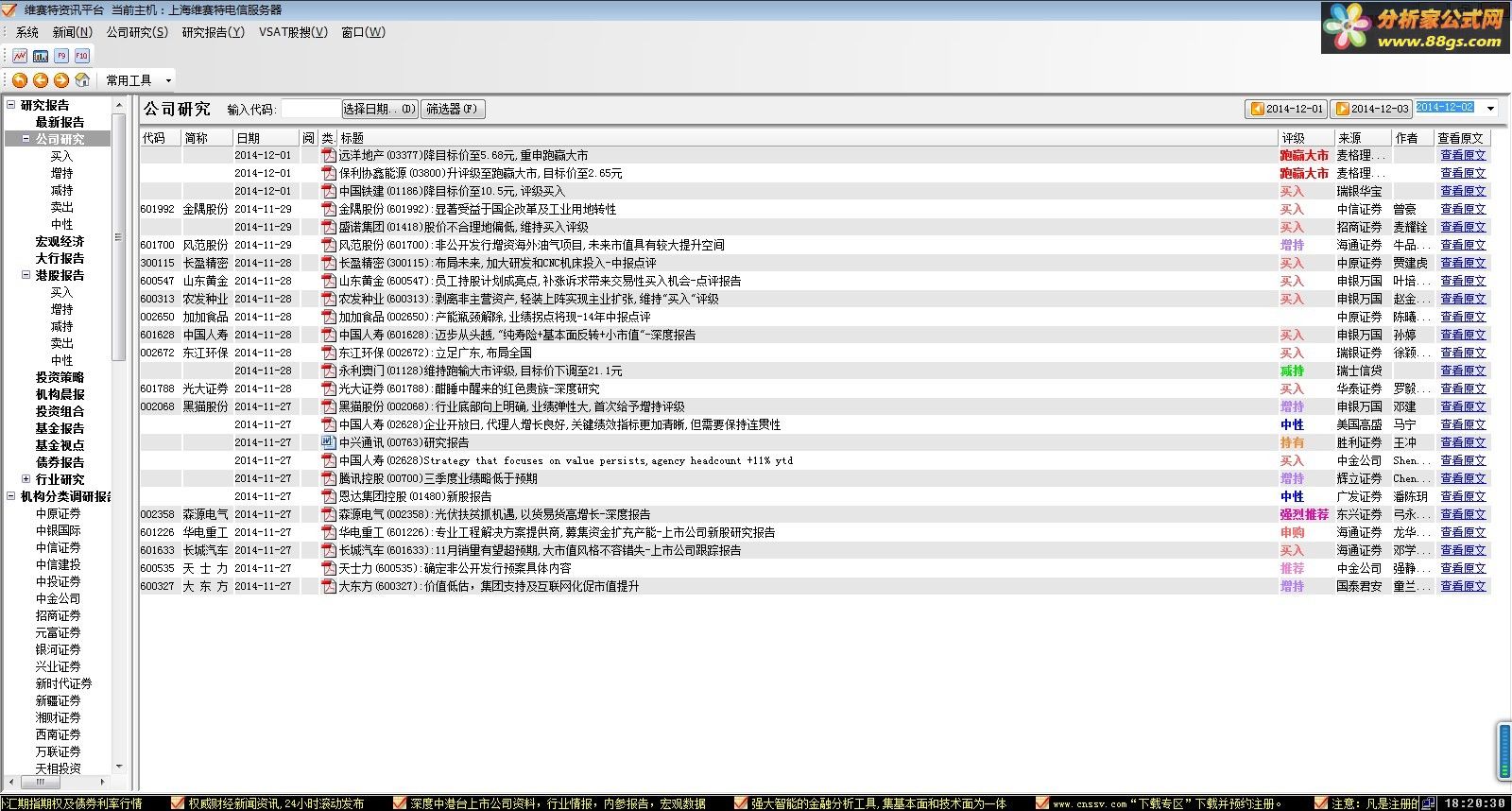Click the F10 toolbar icon
Screen dimensions: 1512x811
[x=82, y=56]
